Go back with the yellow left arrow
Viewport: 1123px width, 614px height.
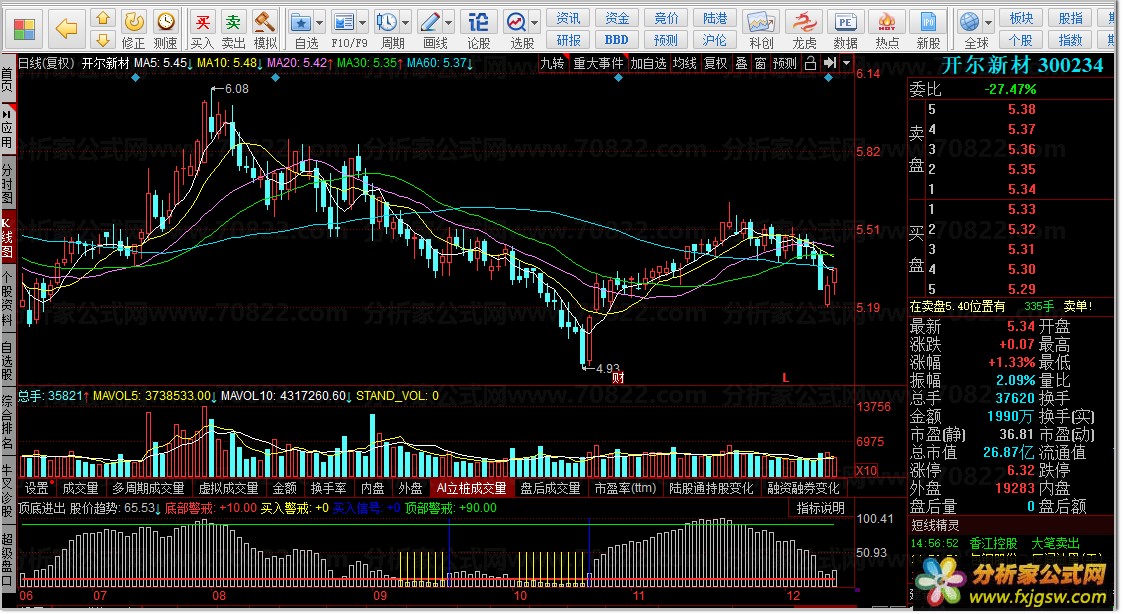[67, 29]
